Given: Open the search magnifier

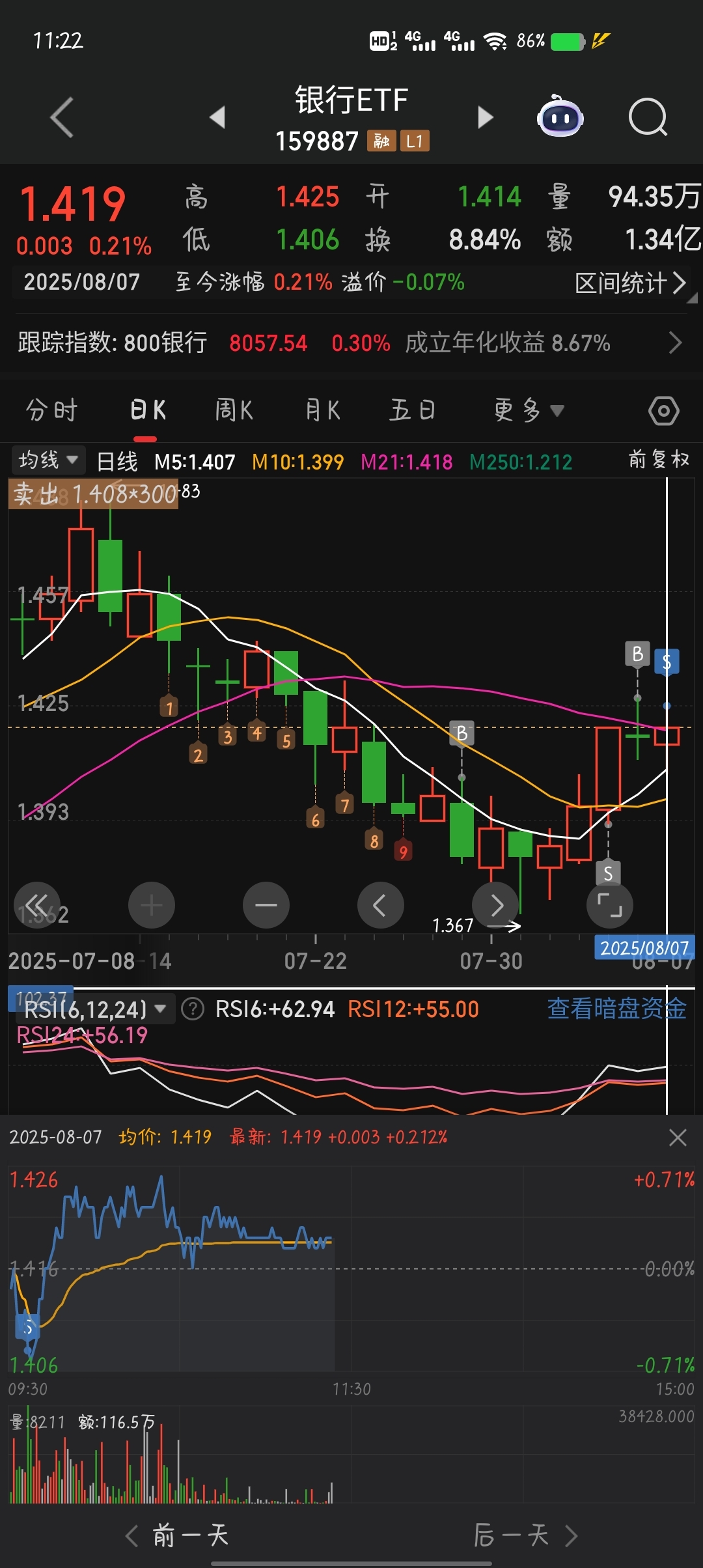Looking at the screenshot, I should (648, 117).
